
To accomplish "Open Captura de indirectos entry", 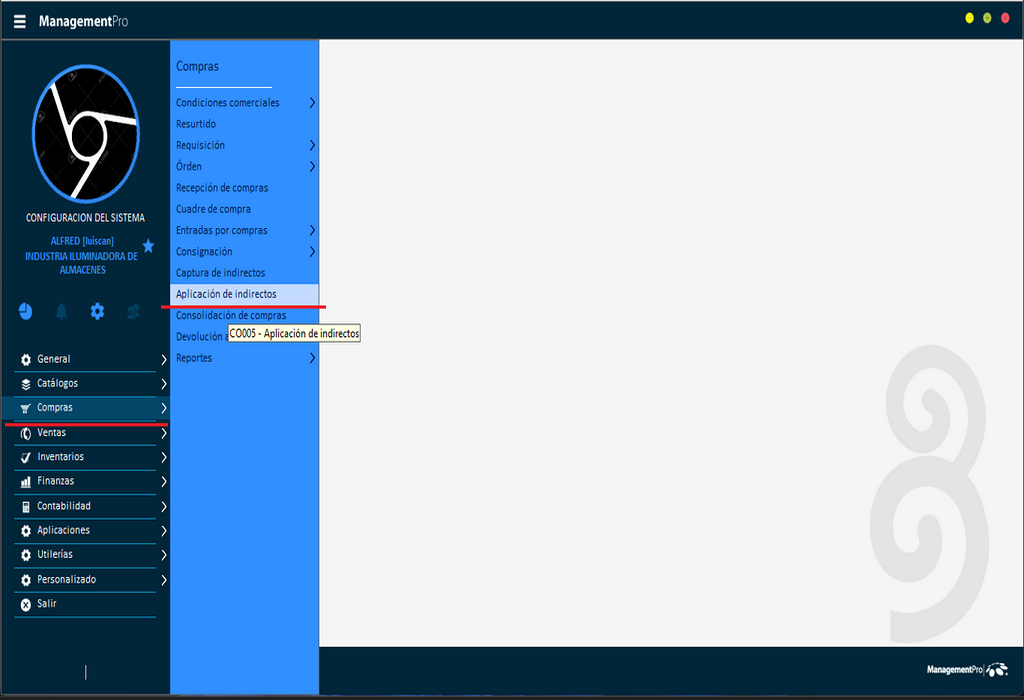I will pos(220,273).
